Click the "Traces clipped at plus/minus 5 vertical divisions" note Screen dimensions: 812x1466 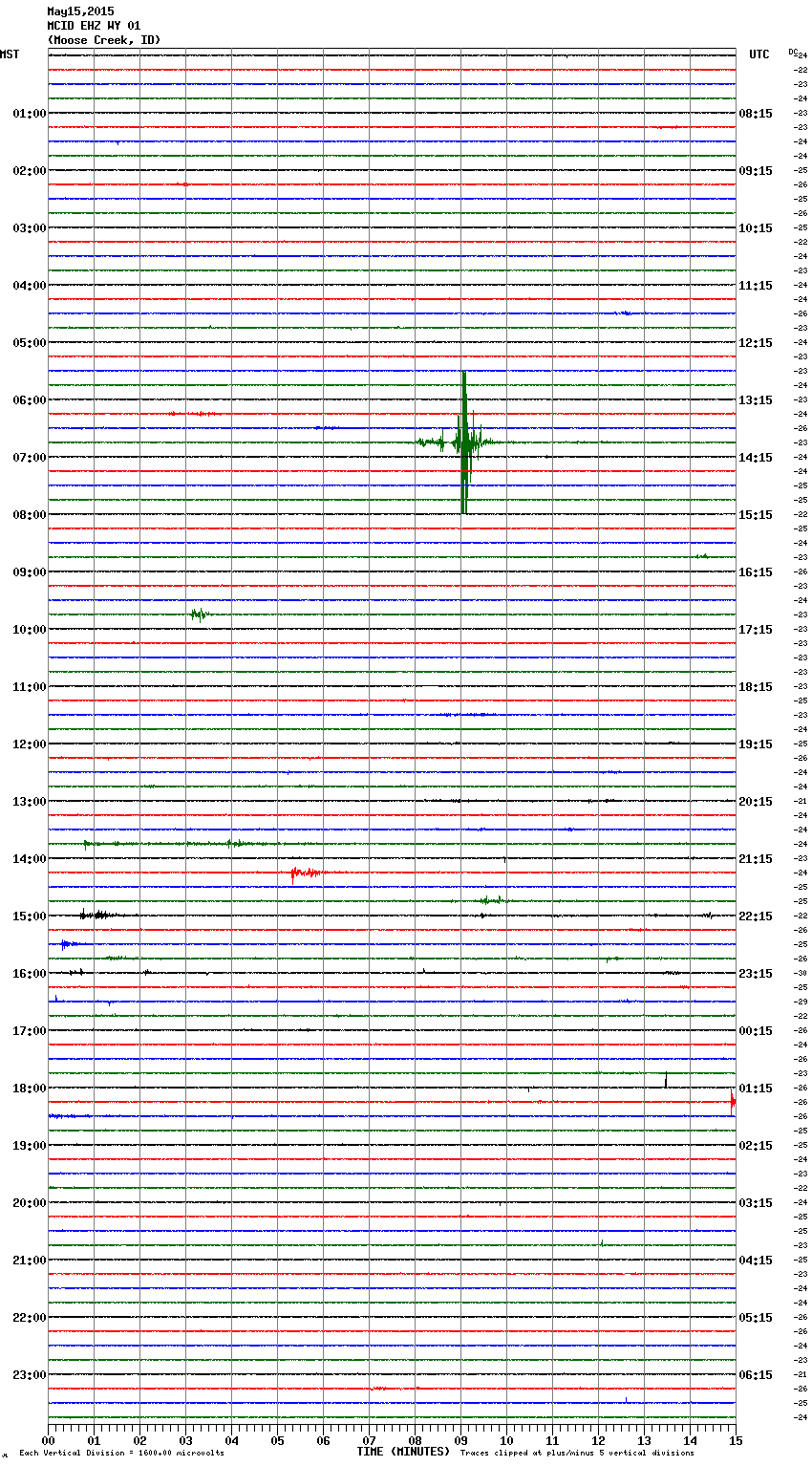tap(577, 1454)
